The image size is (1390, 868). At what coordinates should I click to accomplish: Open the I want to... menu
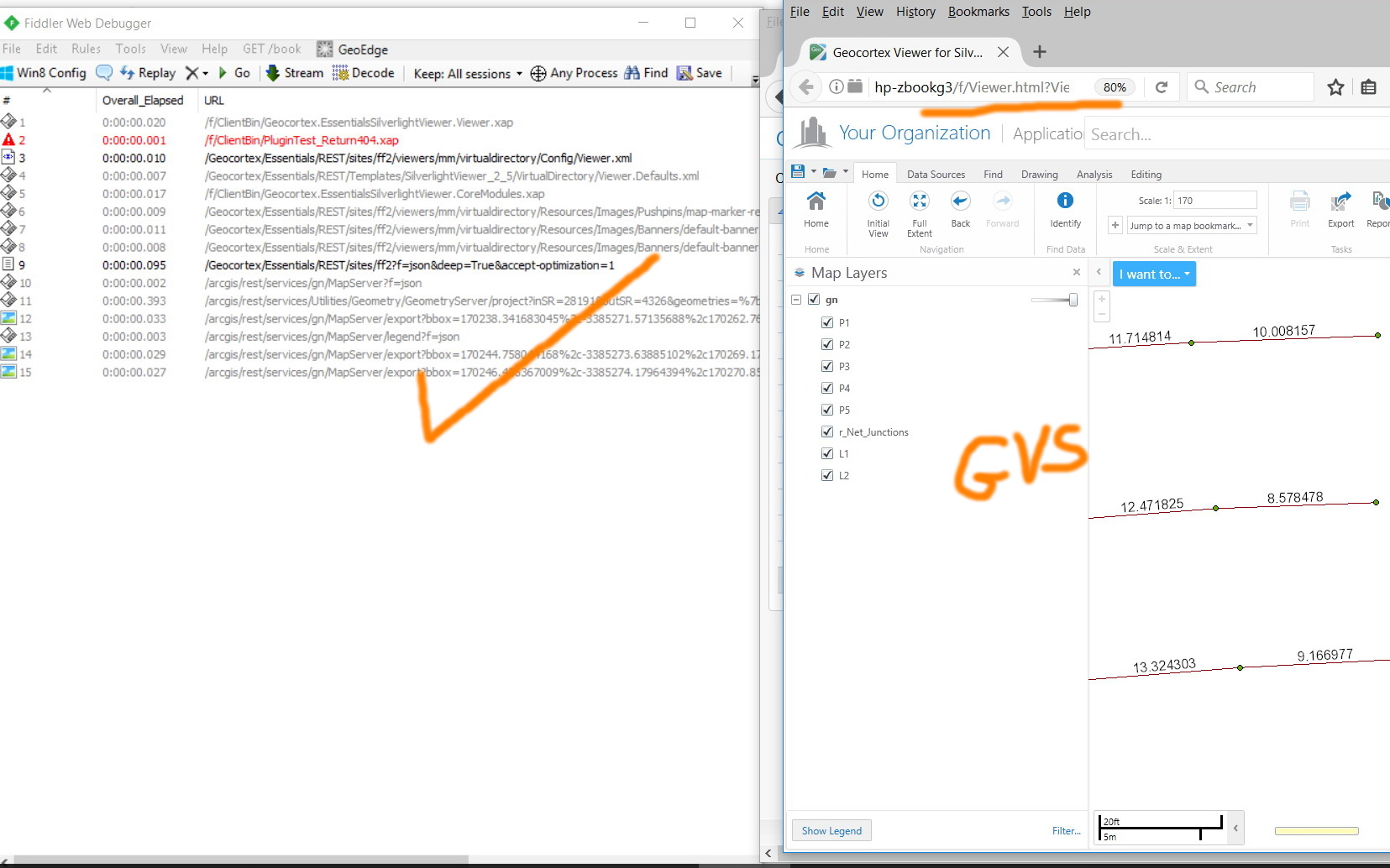coord(1154,274)
